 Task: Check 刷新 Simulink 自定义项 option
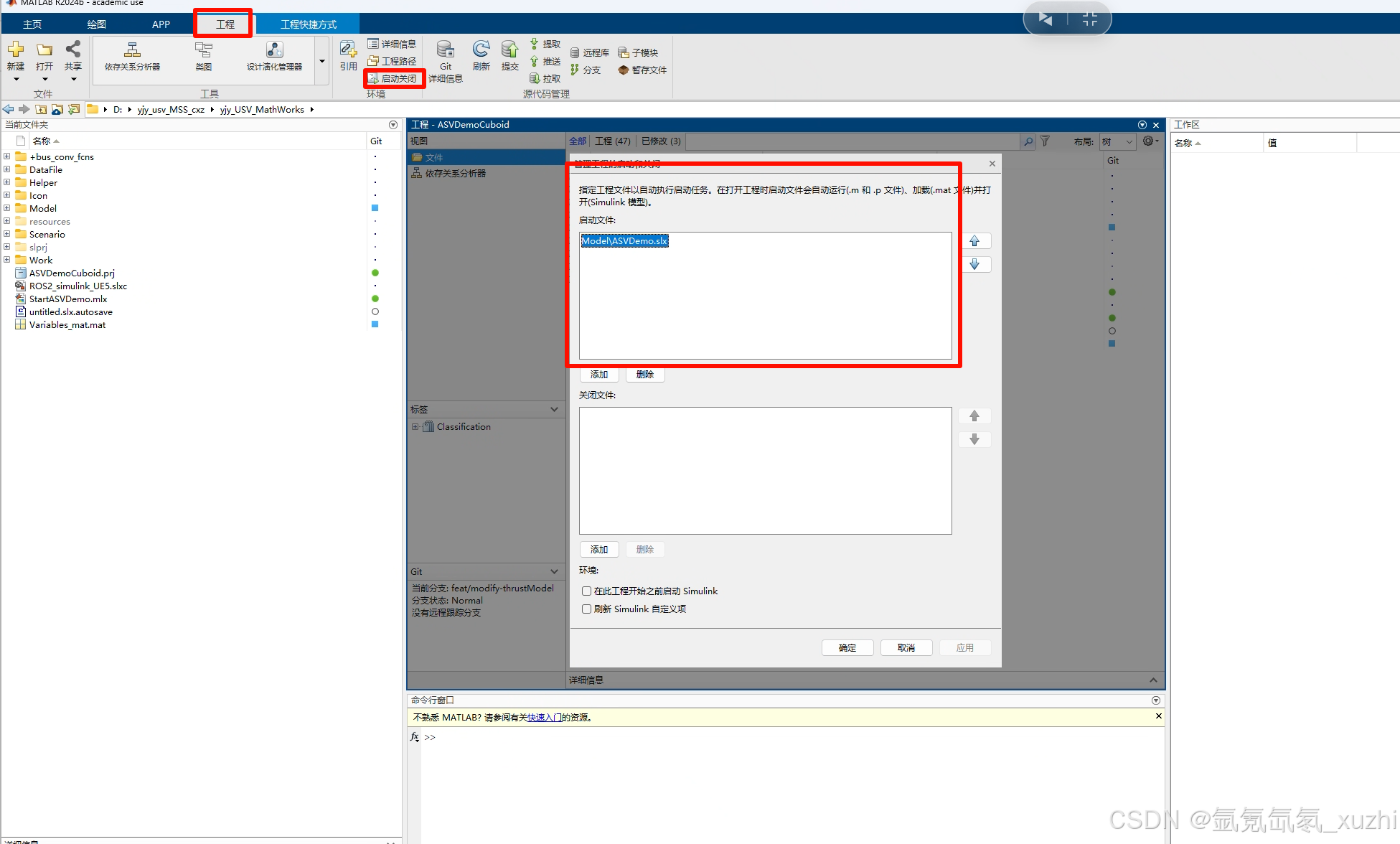click(586, 609)
